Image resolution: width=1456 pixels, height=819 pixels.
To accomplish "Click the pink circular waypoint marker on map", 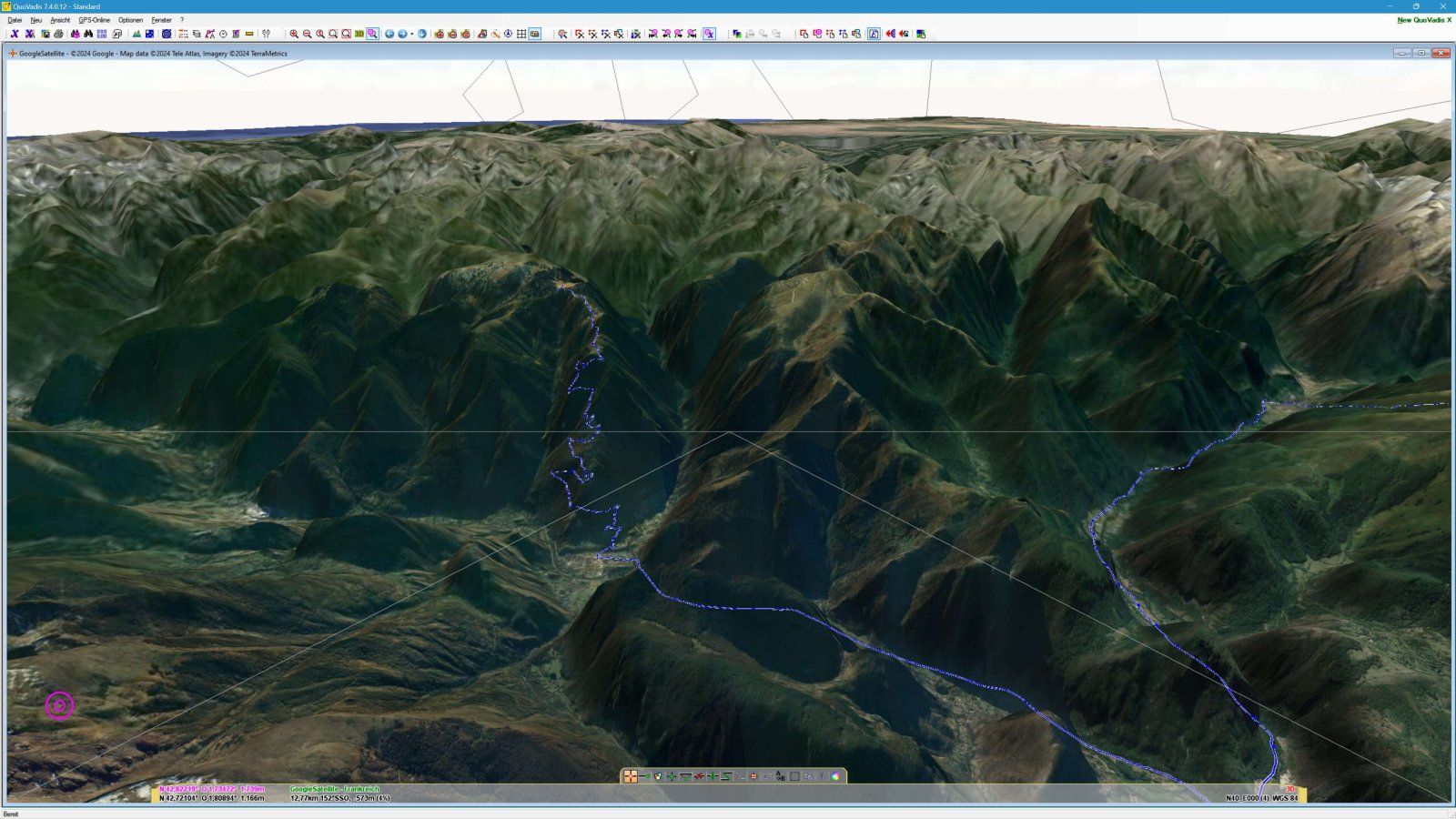I will pyautogui.click(x=59, y=705).
